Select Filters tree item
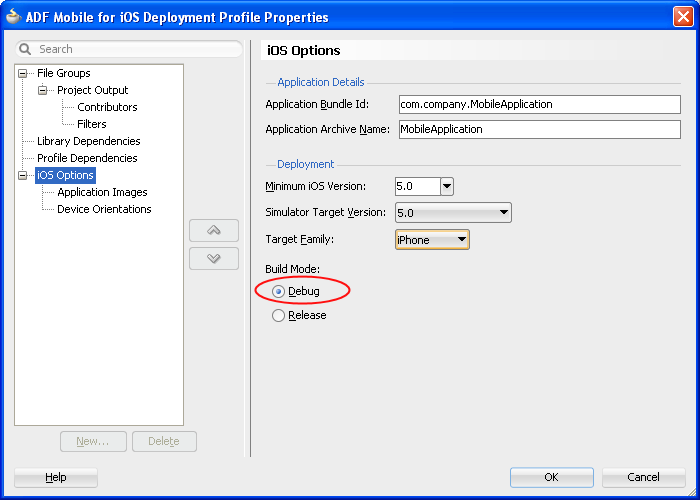 click(x=92, y=124)
